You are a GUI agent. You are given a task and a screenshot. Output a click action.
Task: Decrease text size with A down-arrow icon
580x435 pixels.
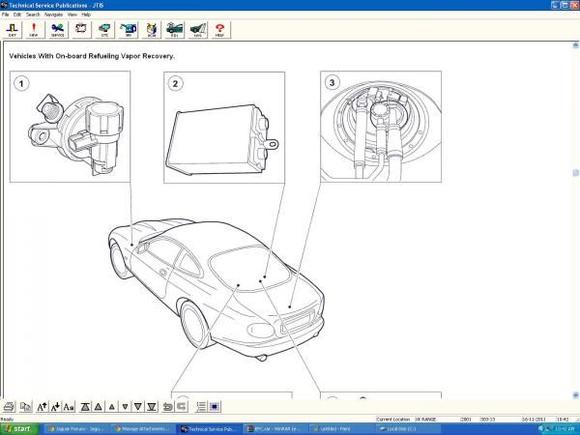pyautogui.click(x=55, y=407)
